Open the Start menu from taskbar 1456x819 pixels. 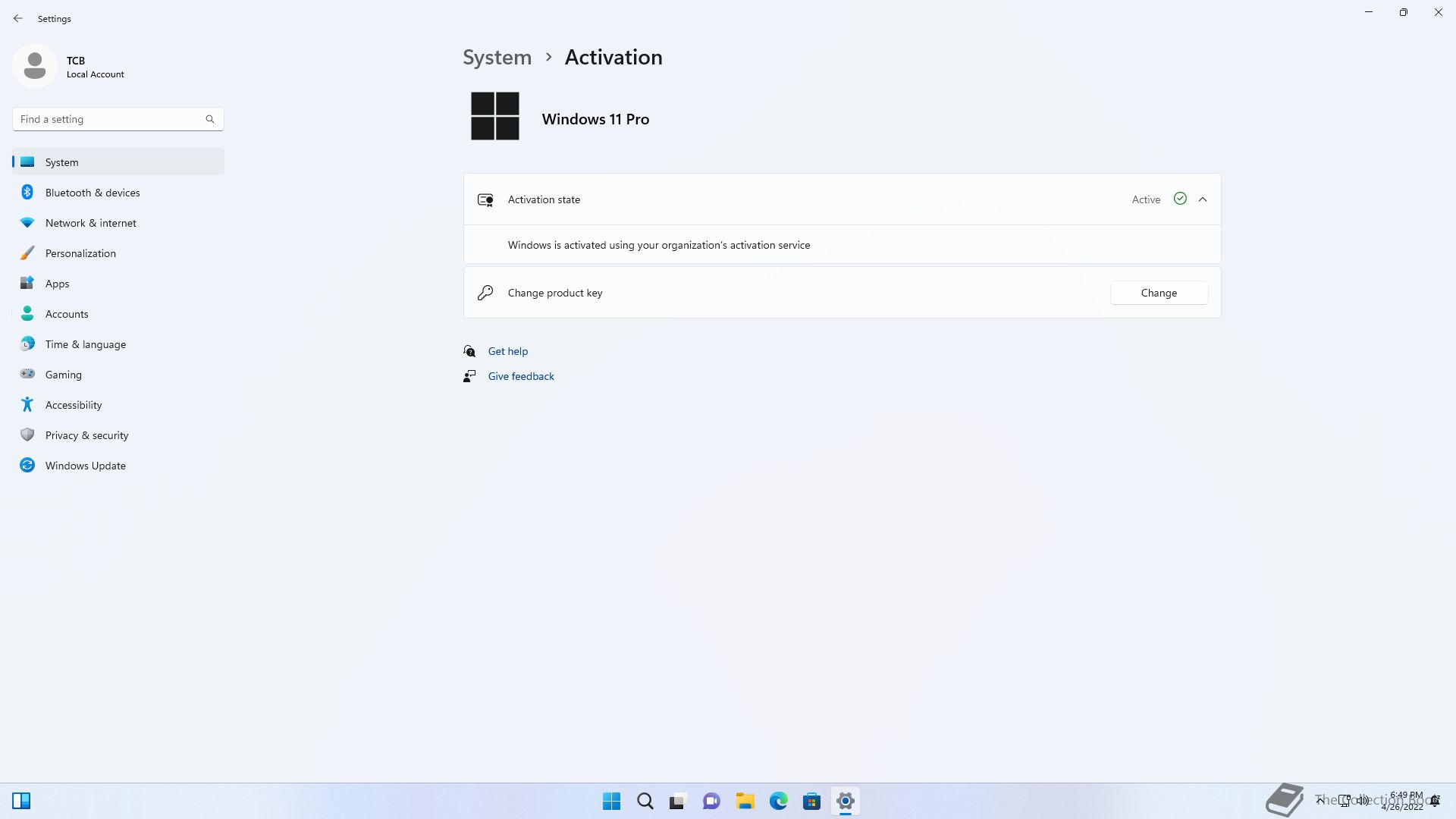click(x=611, y=801)
